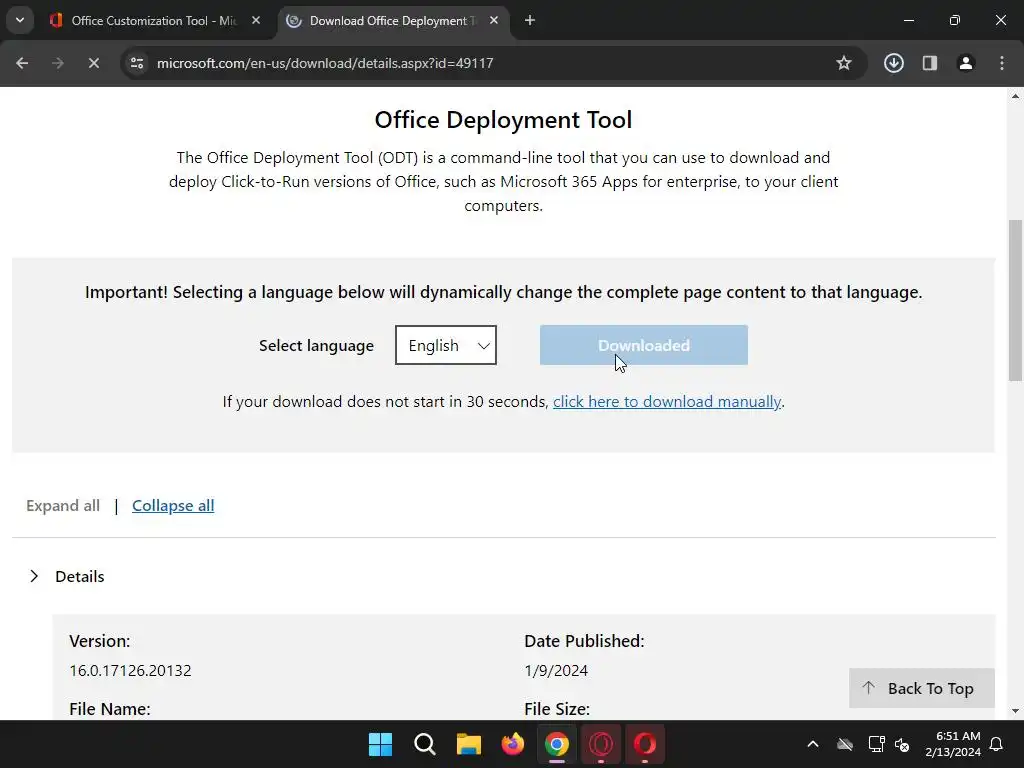Open Windows Start menu
Viewport: 1024px width, 768px height.
click(x=380, y=744)
